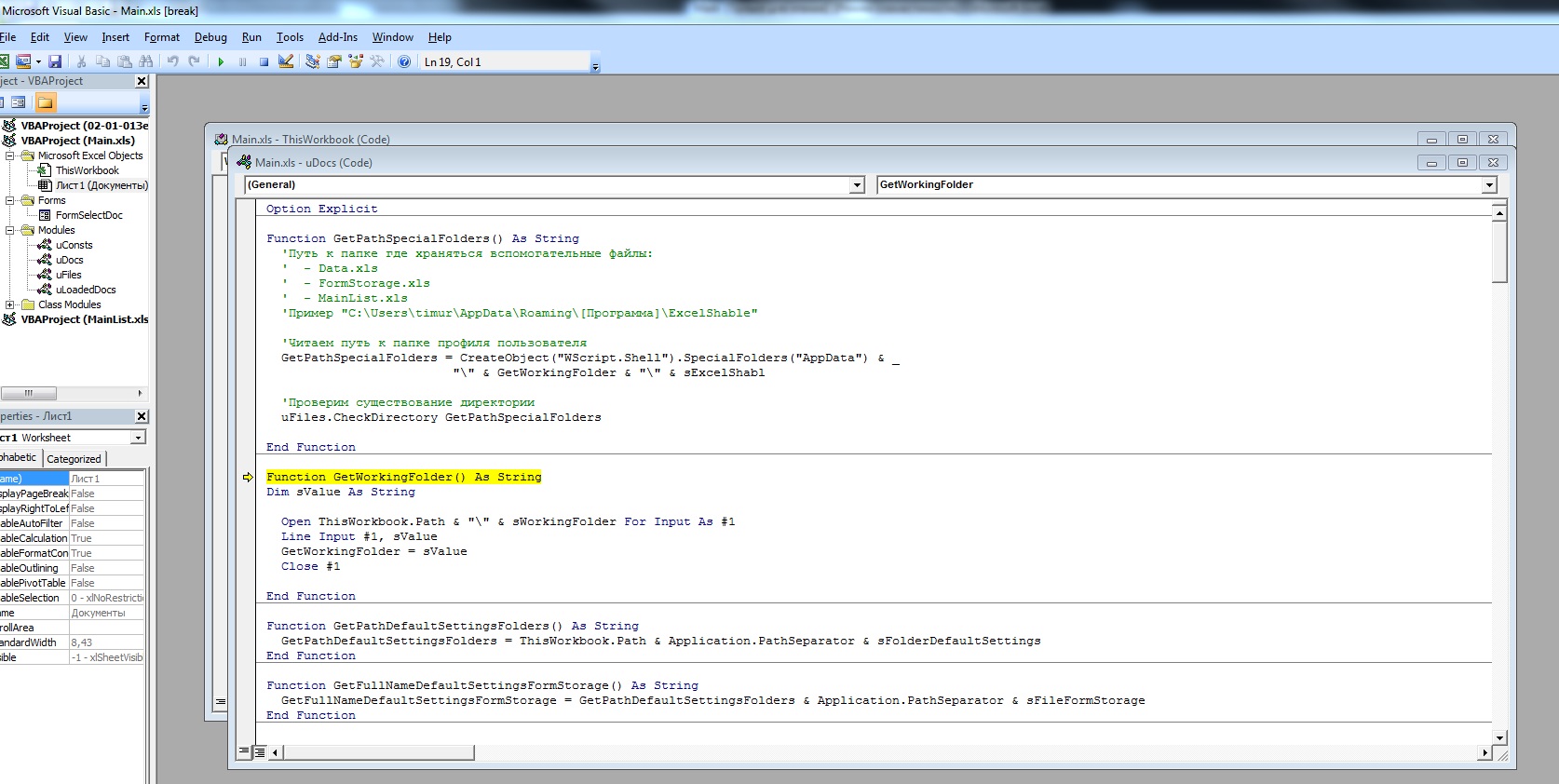
Task: Open the Format menu
Action: point(162,37)
